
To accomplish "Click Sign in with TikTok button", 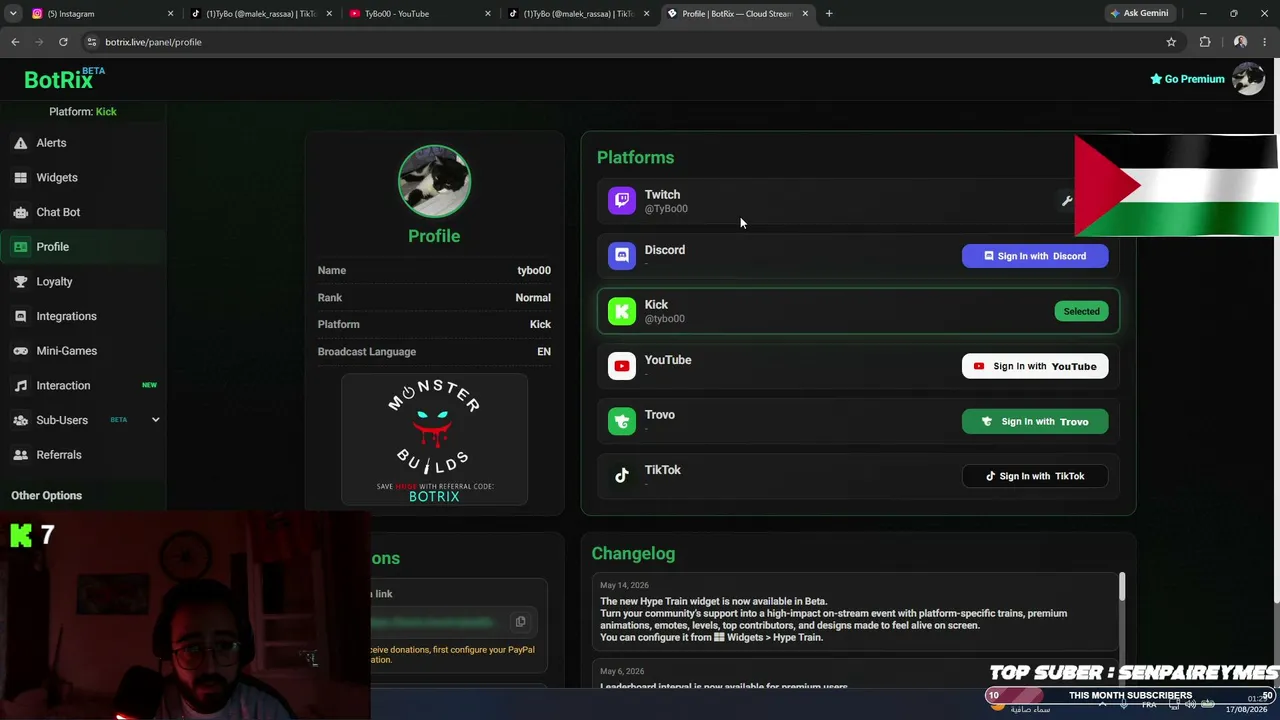I will 1035,476.
